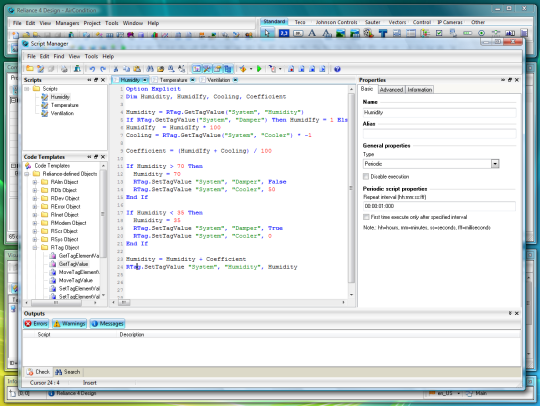Toggle the Warnings output filter
The width and height of the screenshot is (540, 406).
click(x=69, y=323)
